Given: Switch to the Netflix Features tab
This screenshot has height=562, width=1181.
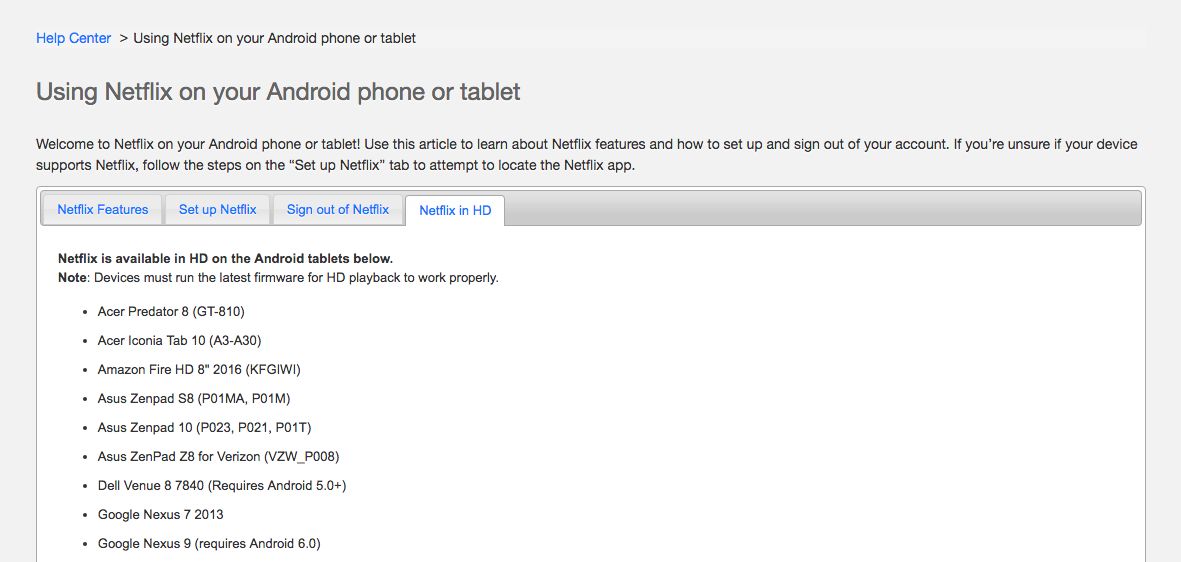Looking at the screenshot, I should pyautogui.click(x=102, y=209).
